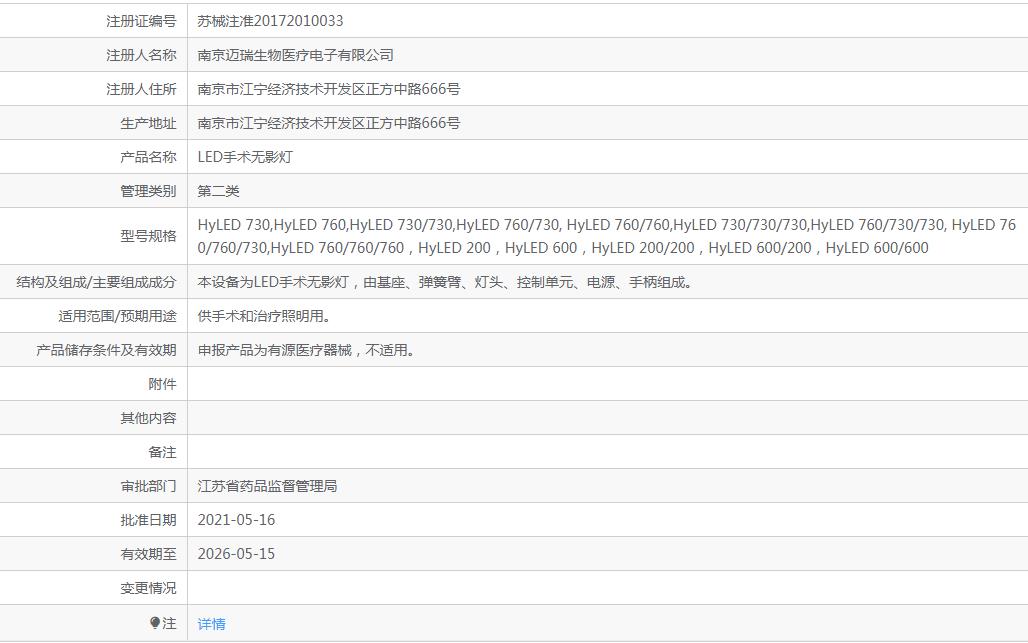This screenshot has width=1028, height=643.
Task: Select the 生产地址 production address text
Action: tap(330, 122)
